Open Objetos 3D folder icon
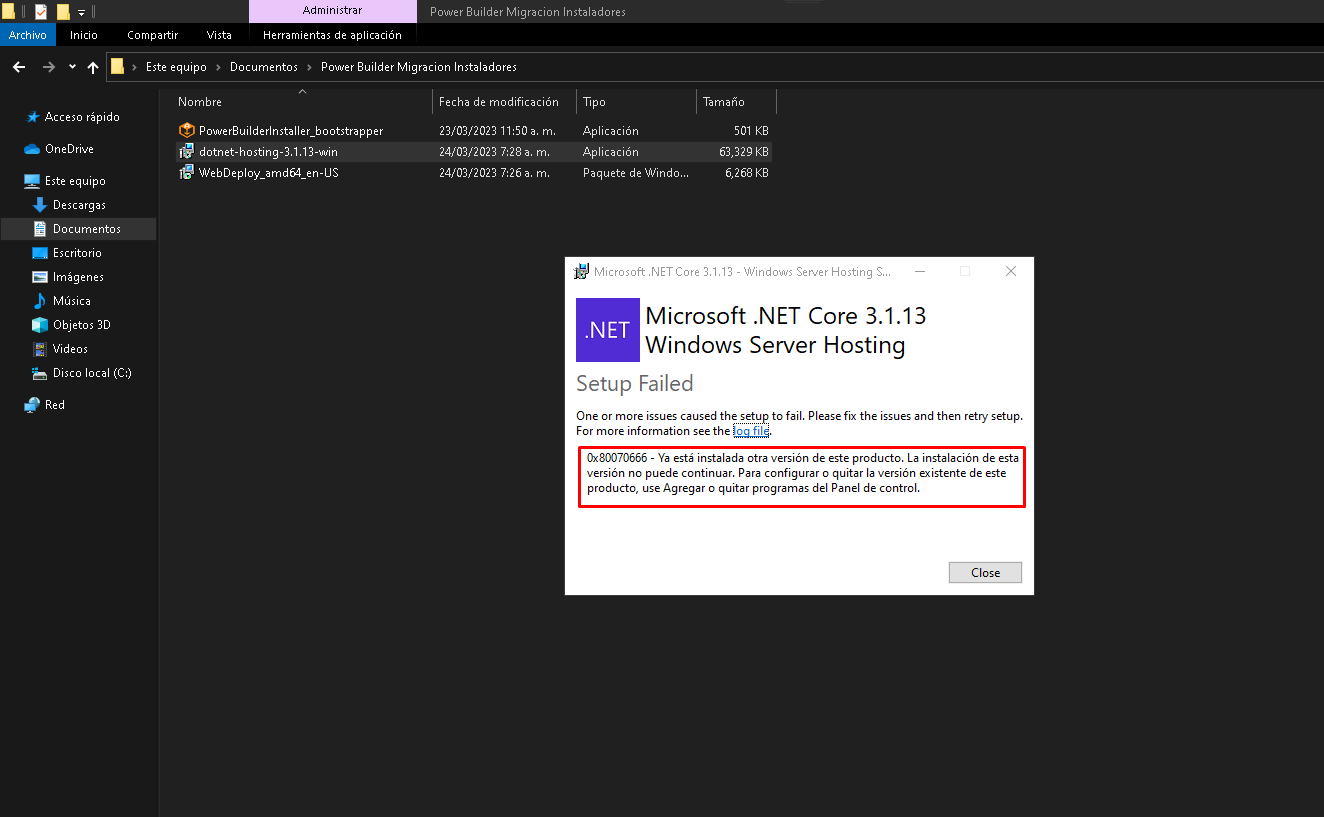The width and height of the screenshot is (1324, 817). [x=40, y=325]
